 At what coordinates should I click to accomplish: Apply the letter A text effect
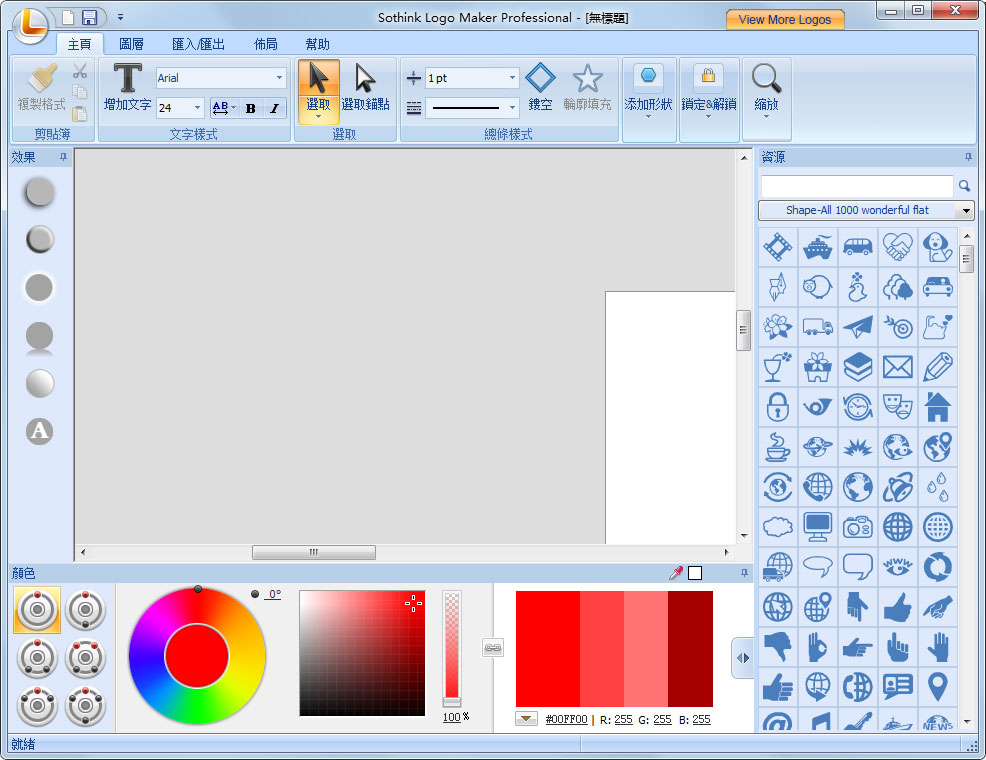click(x=39, y=431)
